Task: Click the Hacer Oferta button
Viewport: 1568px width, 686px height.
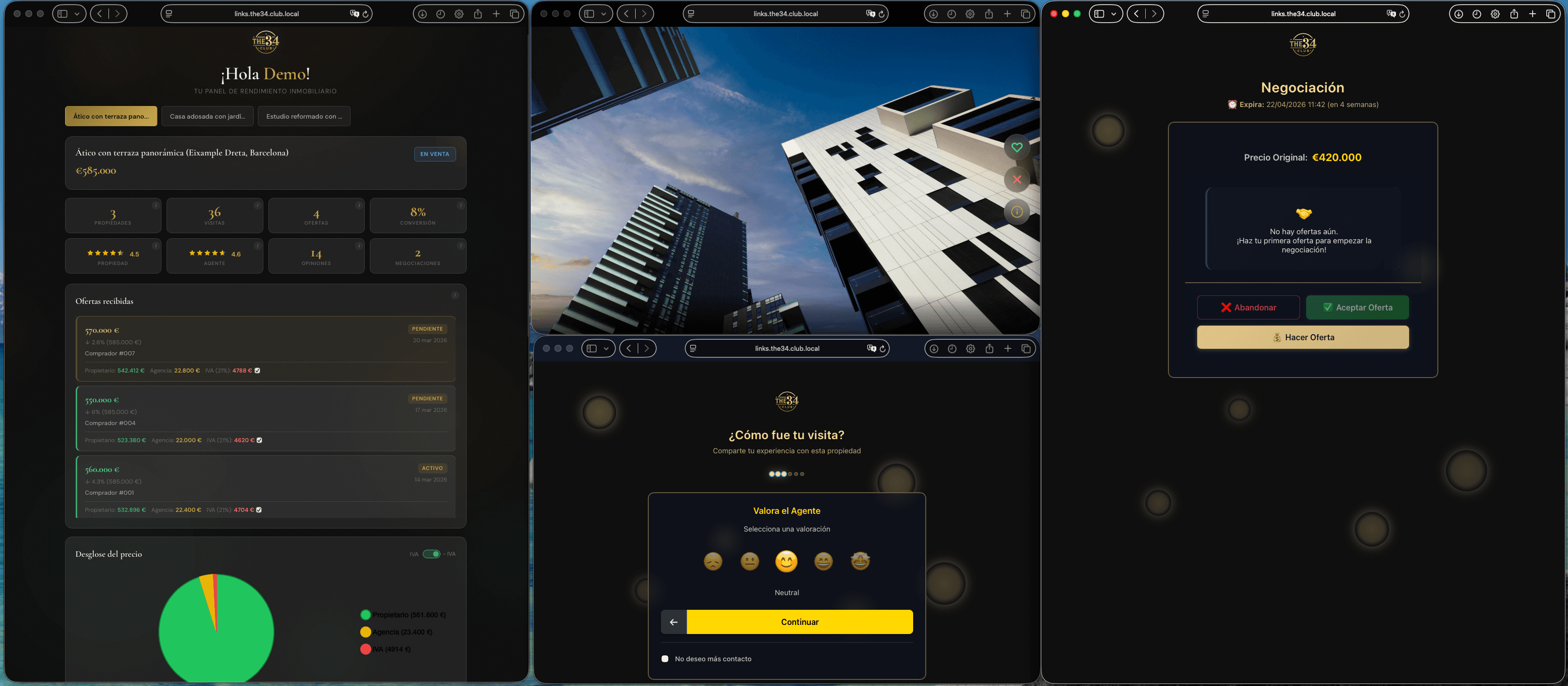Action: point(1303,338)
